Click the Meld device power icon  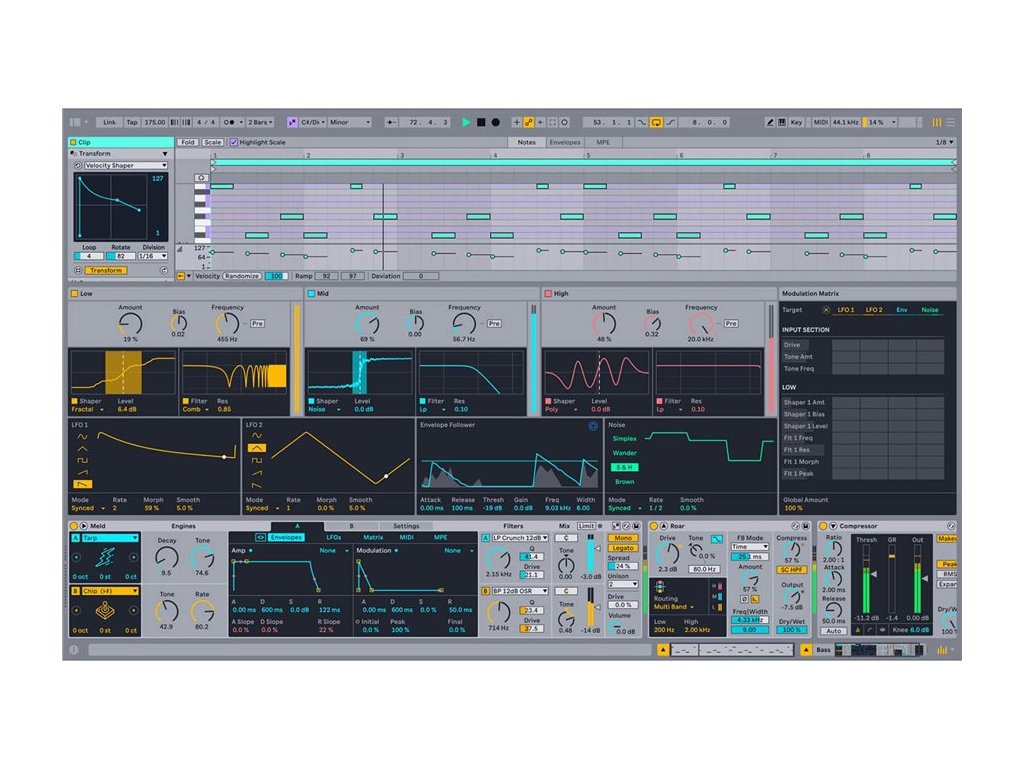coord(74,526)
